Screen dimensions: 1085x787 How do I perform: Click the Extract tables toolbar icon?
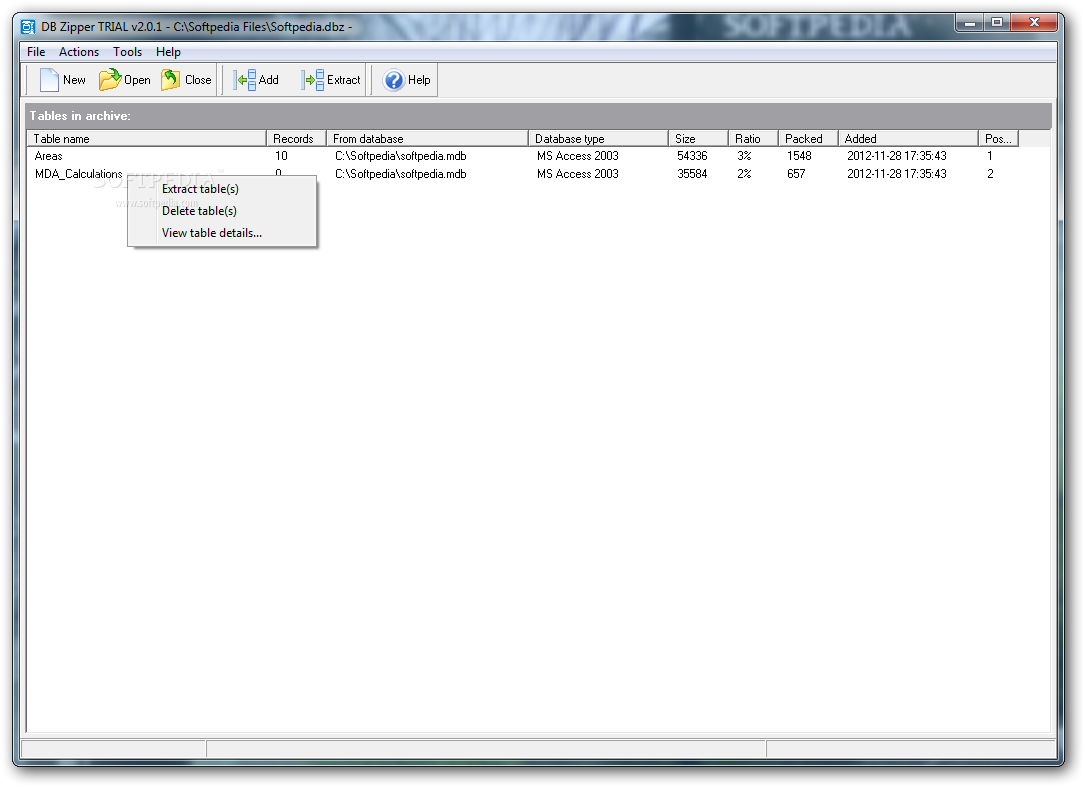[313, 80]
